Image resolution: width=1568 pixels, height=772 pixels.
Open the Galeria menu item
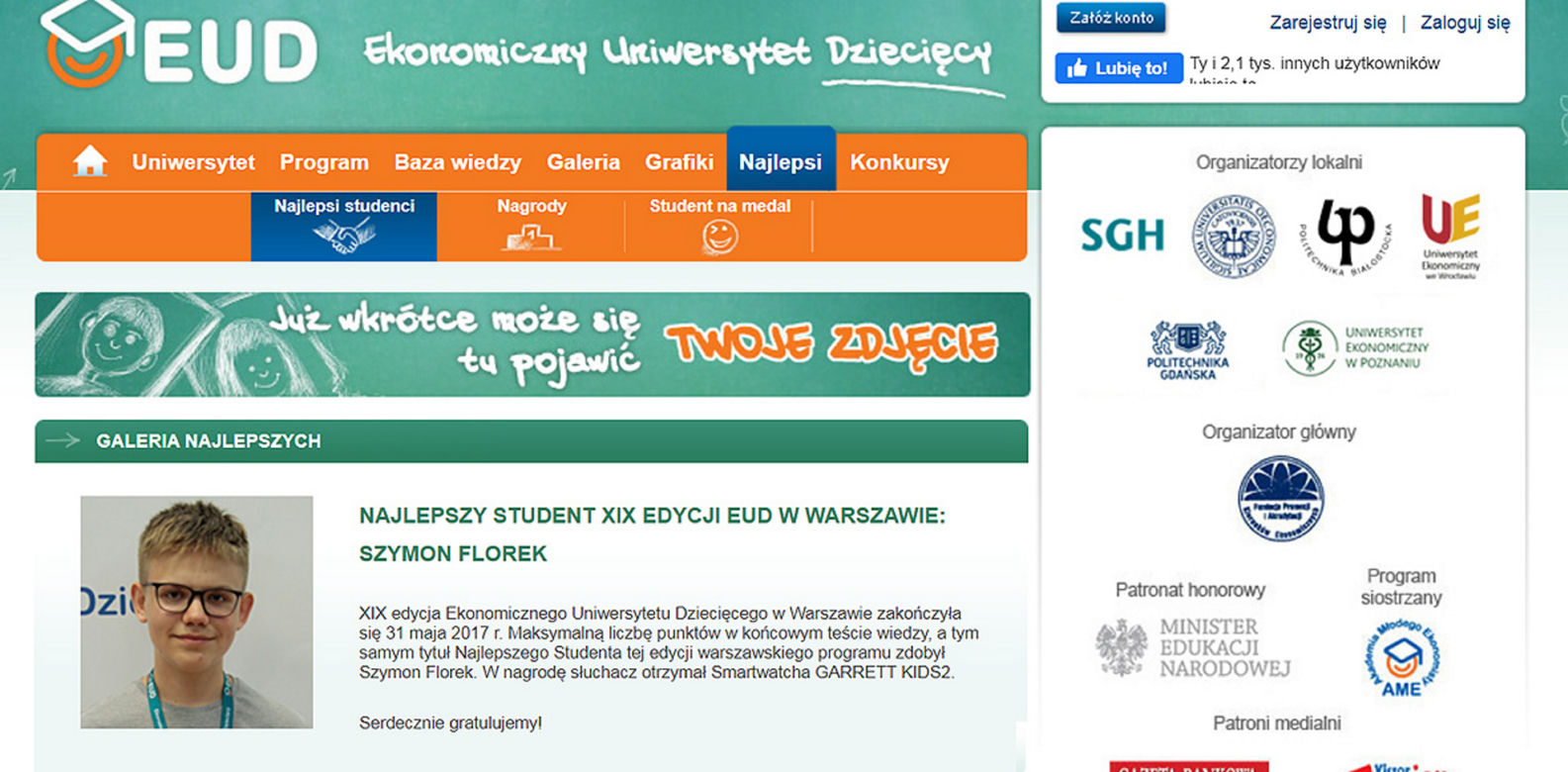coord(584,162)
